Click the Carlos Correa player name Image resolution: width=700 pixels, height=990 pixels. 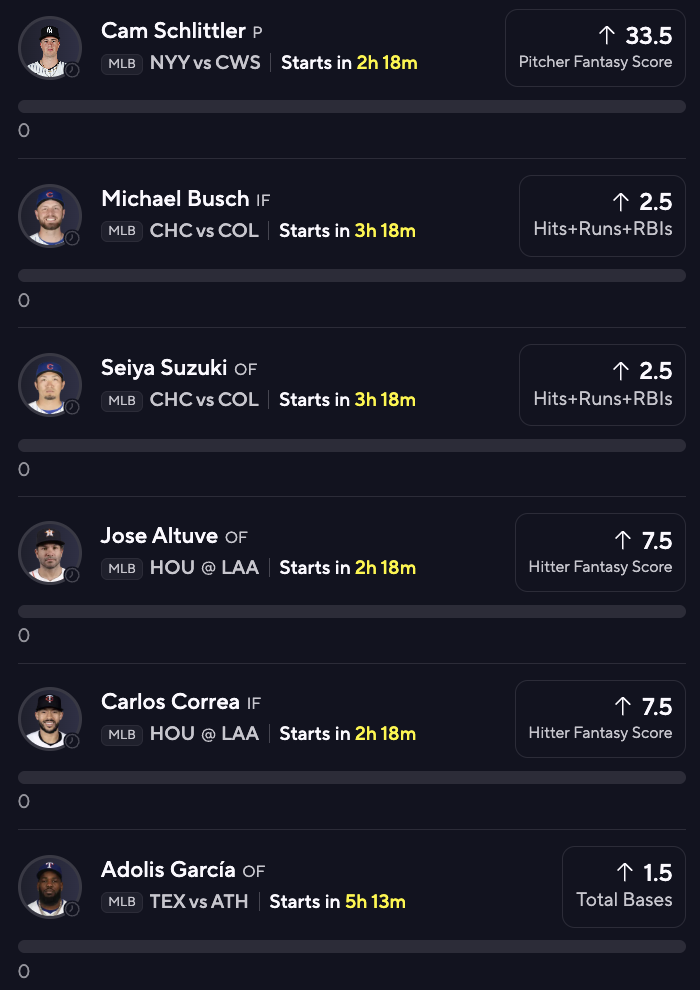tap(170, 702)
